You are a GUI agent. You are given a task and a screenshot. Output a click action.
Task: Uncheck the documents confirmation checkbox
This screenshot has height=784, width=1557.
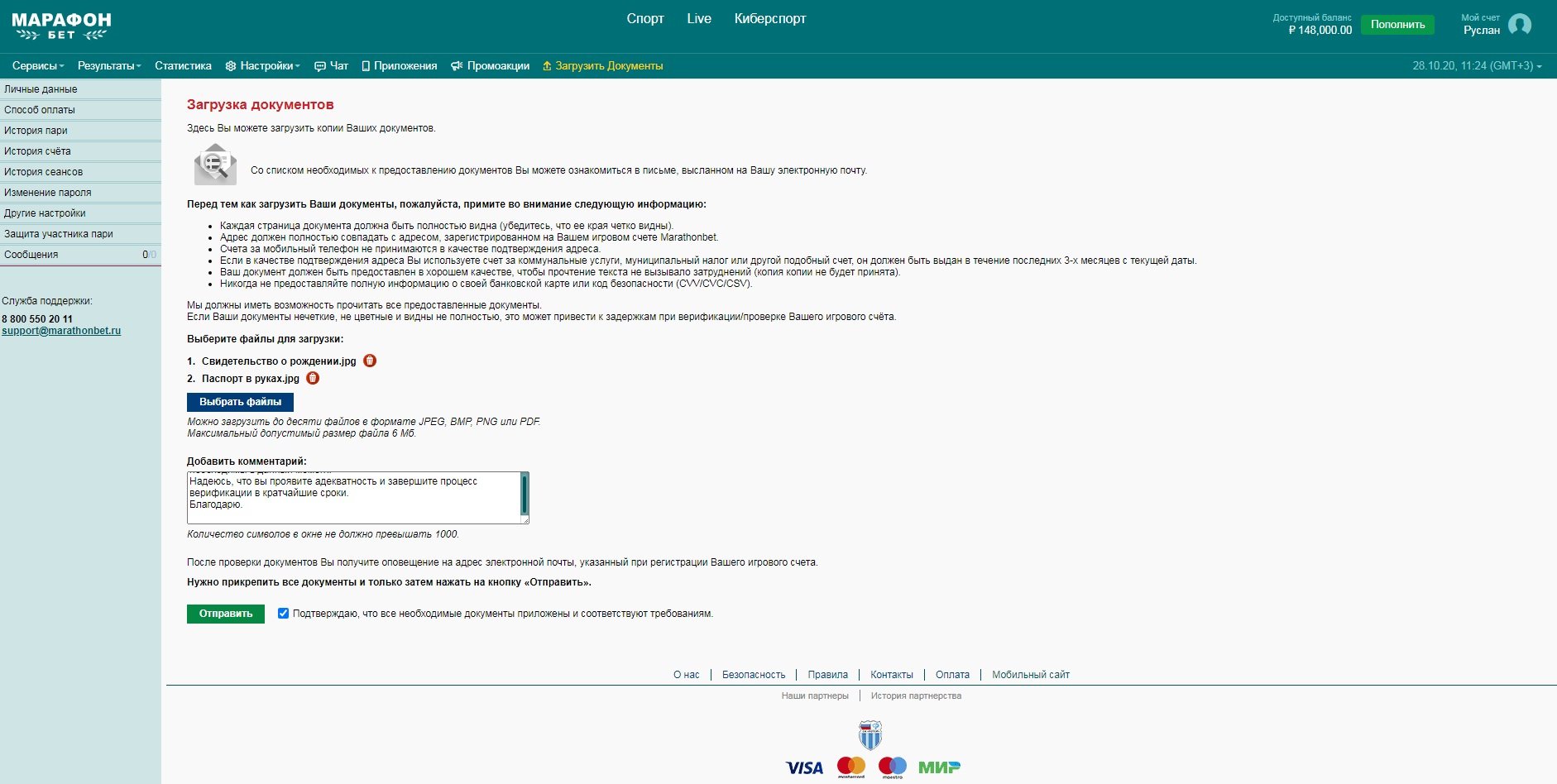(283, 614)
